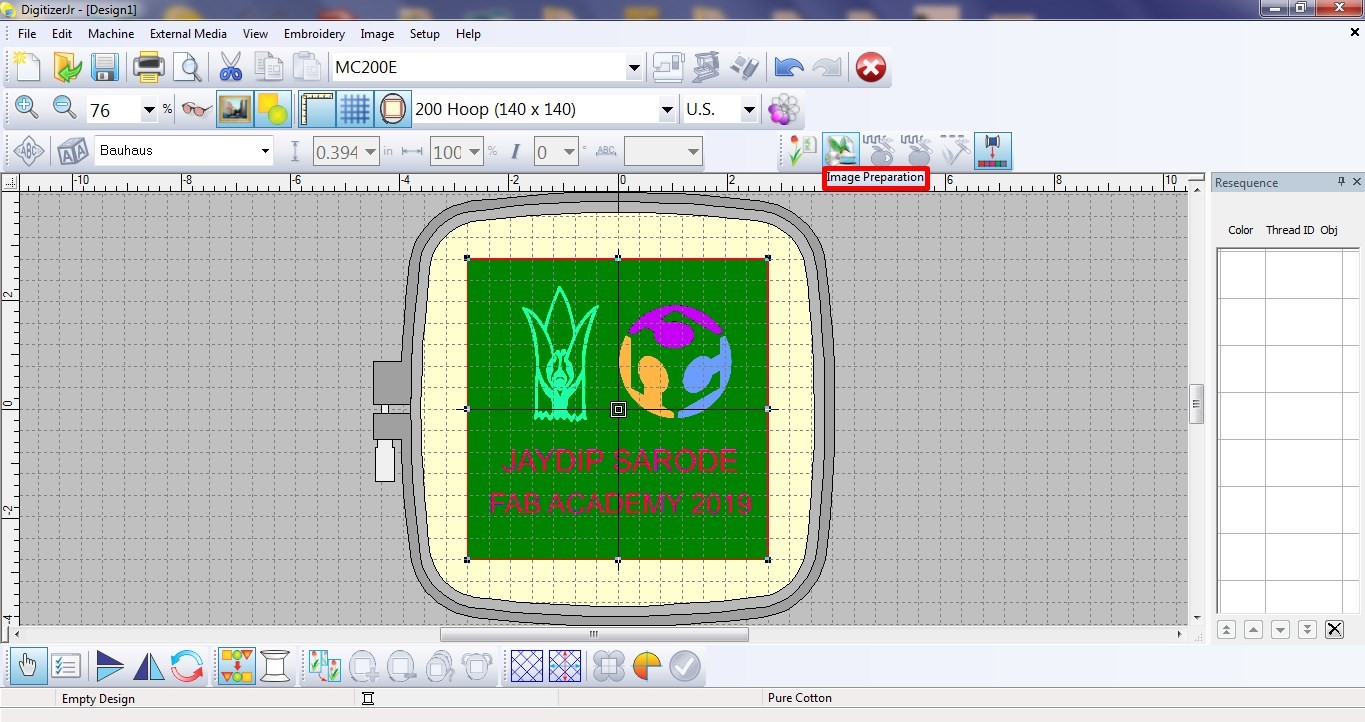Screen dimensions: 1365x722
Task: Click the horizontal scrollbar thumb below the canvas
Action: point(594,634)
